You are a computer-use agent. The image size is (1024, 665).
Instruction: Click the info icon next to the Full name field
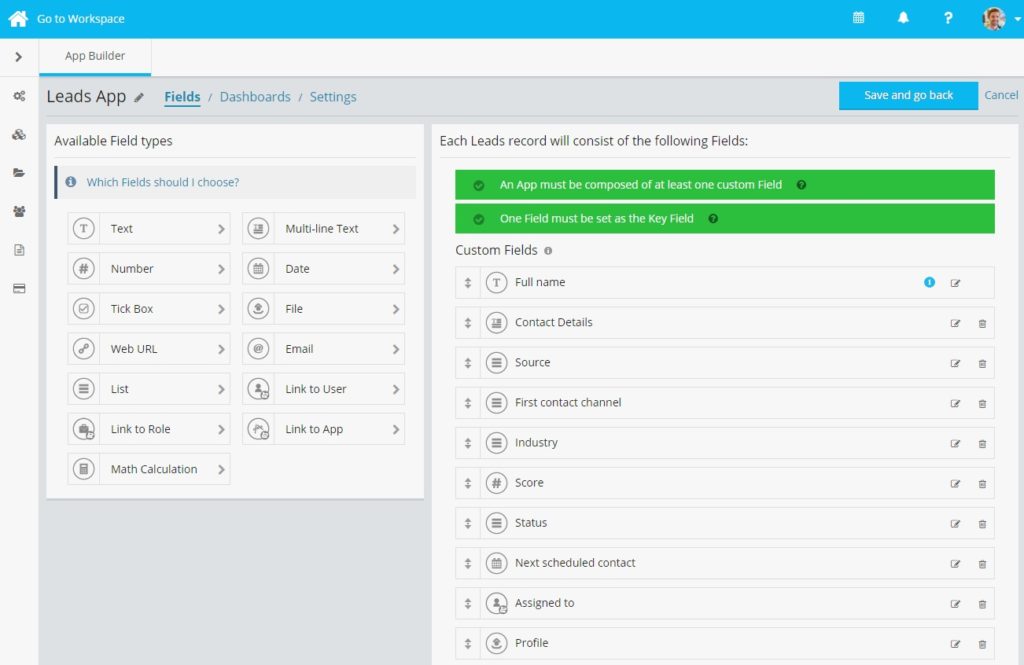[x=929, y=282]
